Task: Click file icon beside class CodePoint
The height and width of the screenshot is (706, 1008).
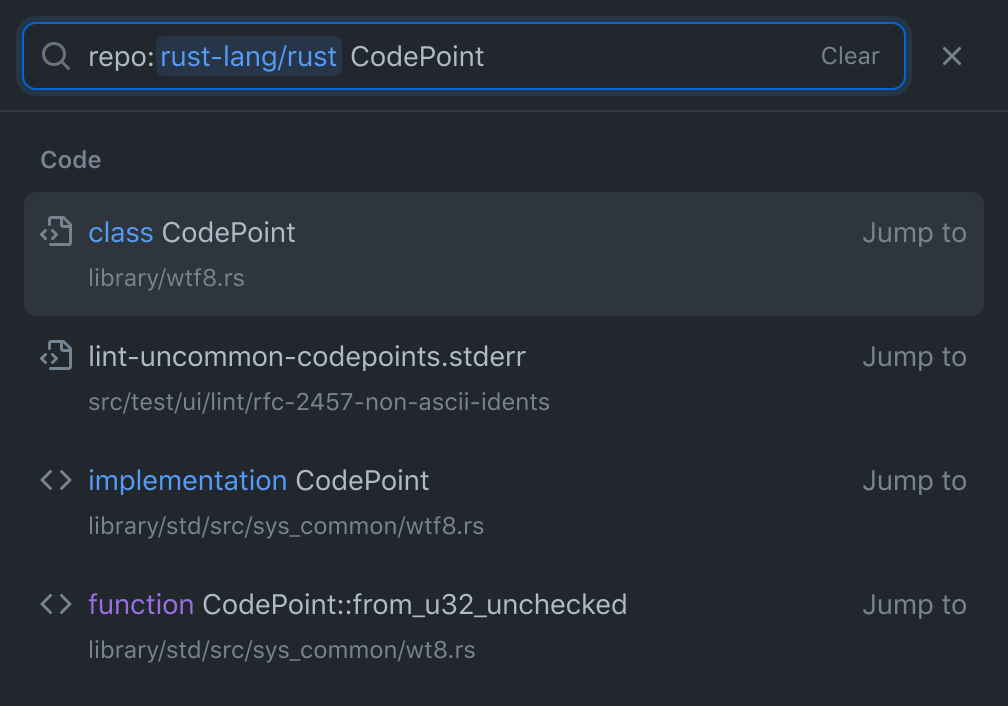Action: click(56, 232)
